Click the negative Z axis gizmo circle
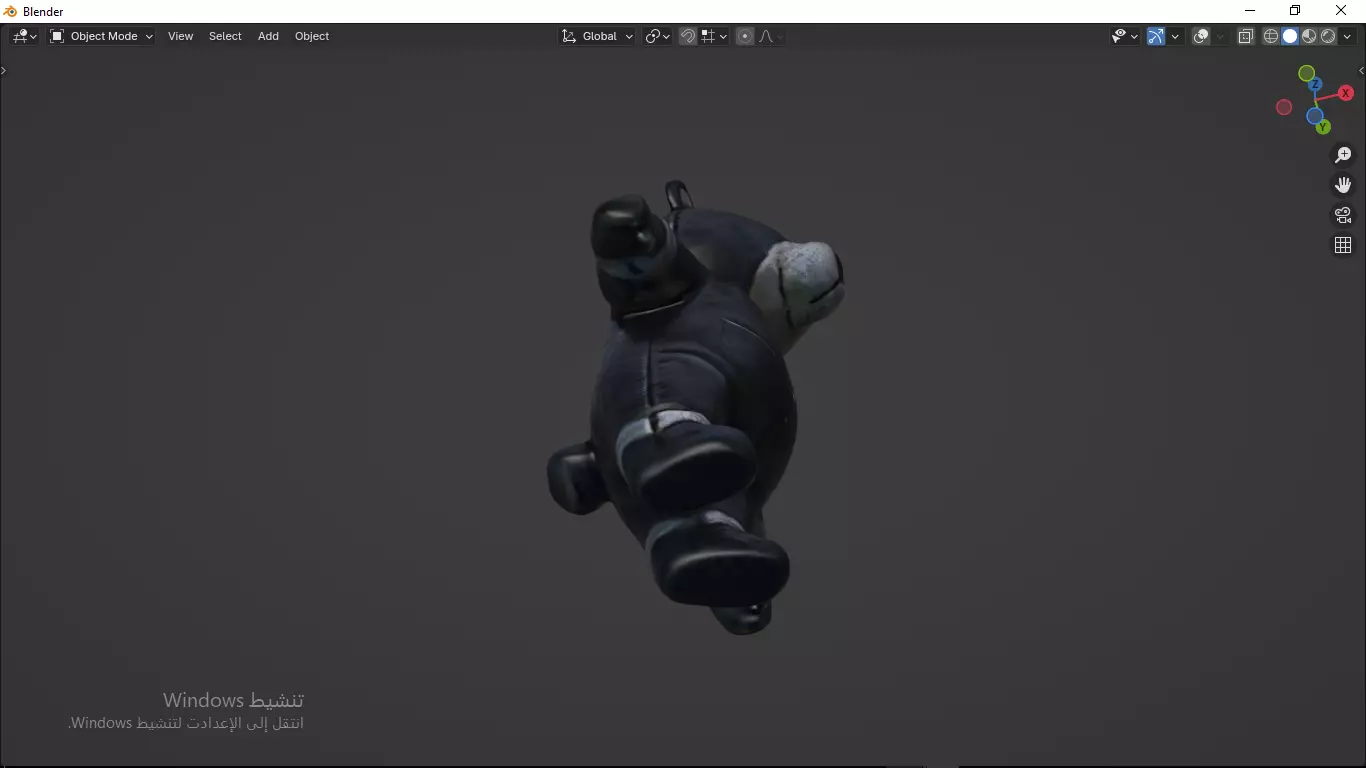 1315,116
